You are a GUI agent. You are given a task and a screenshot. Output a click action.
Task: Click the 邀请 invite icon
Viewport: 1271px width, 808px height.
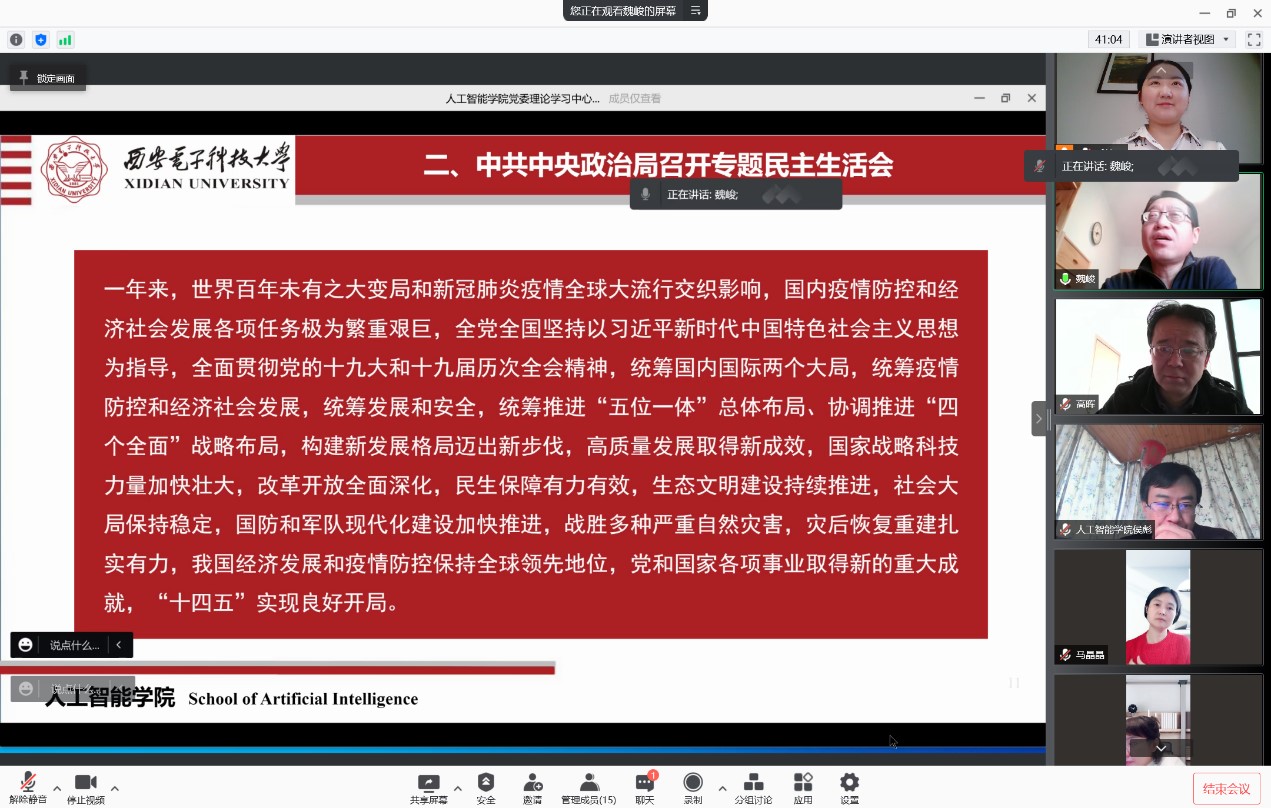[532, 787]
